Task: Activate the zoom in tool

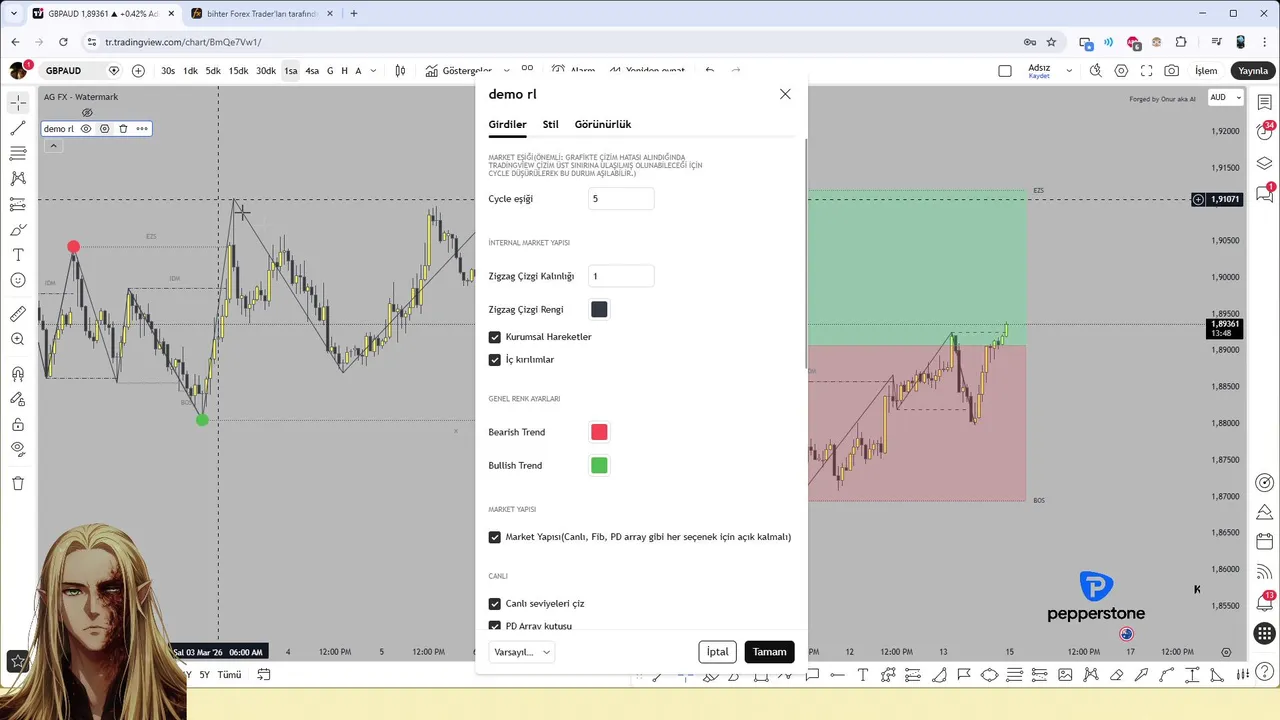Action: (18, 340)
